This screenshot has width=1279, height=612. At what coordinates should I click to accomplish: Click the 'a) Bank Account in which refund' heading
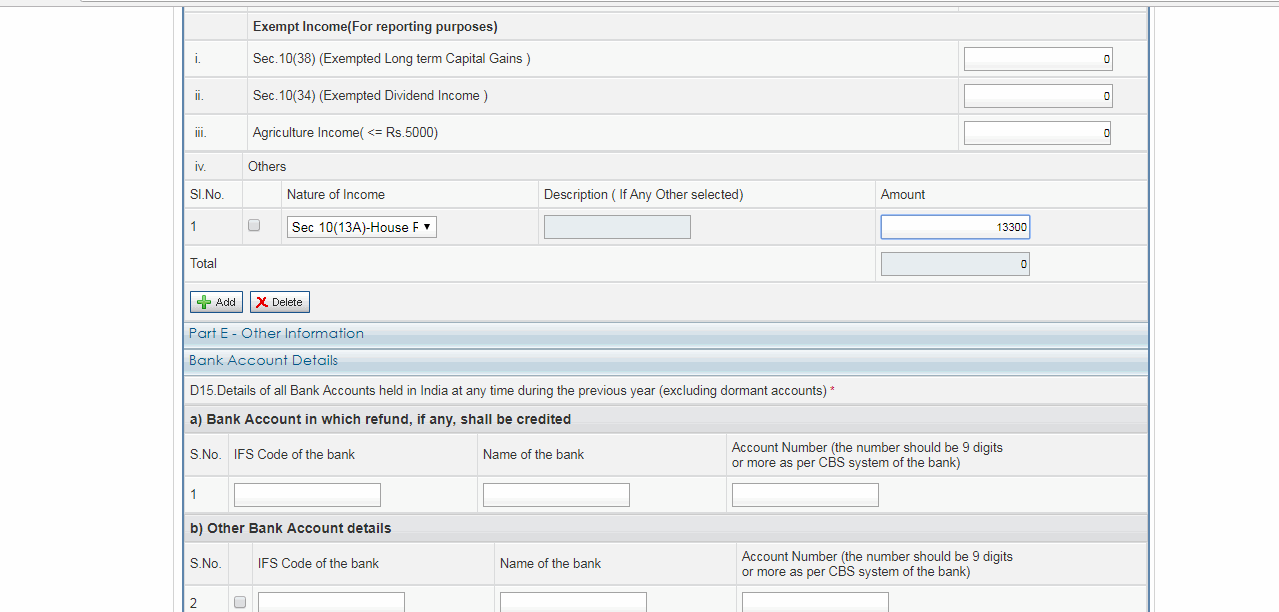pos(381,419)
